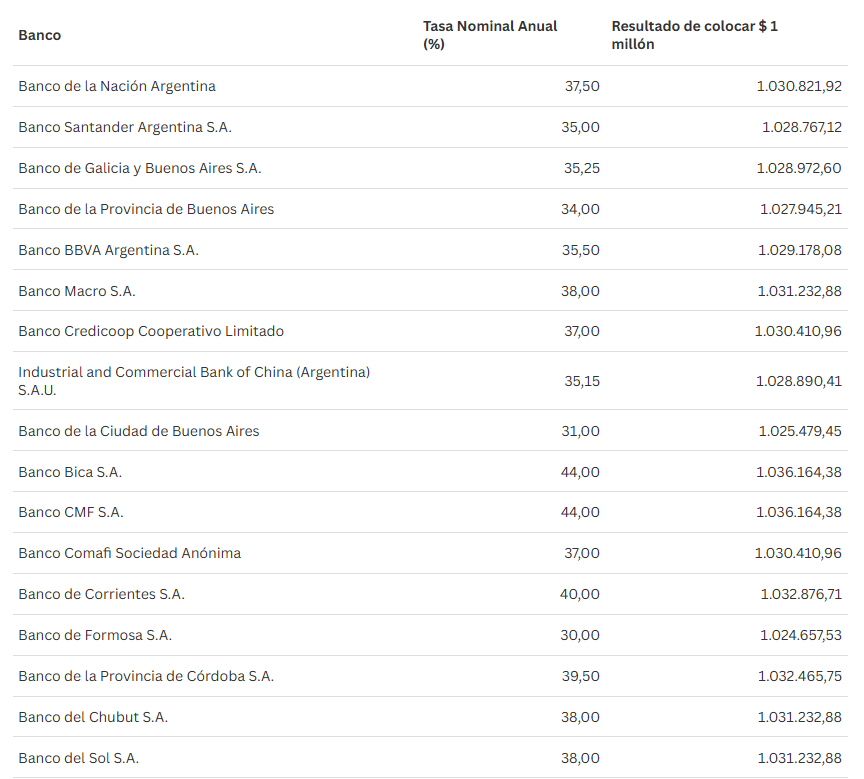Image resolution: width=864 pixels, height=779 pixels.
Task: Select the Banco Bica S.A. name
Action: pos(70,472)
